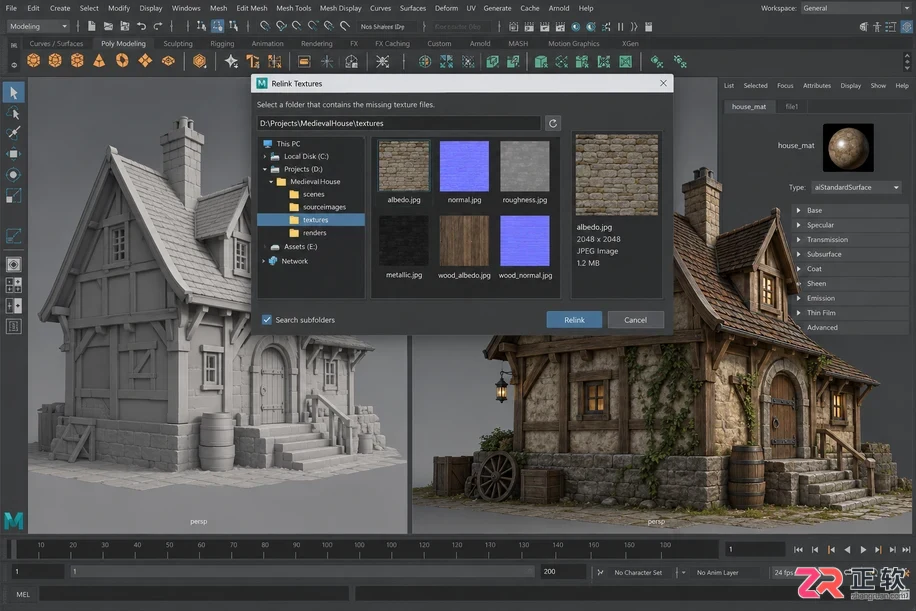Click the timeline range slider bar

tap(301, 571)
